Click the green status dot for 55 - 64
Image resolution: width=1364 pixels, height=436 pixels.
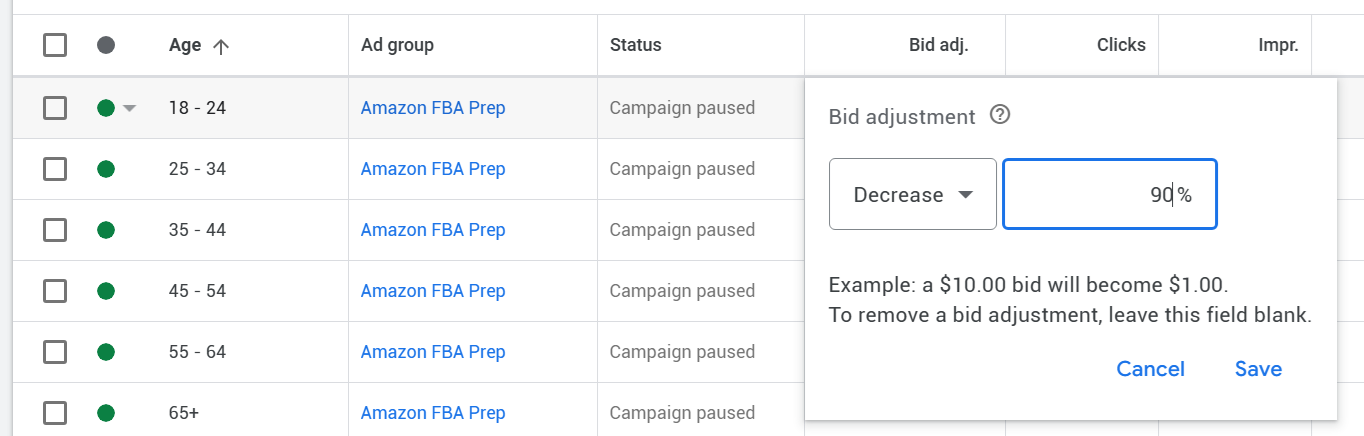(x=106, y=352)
